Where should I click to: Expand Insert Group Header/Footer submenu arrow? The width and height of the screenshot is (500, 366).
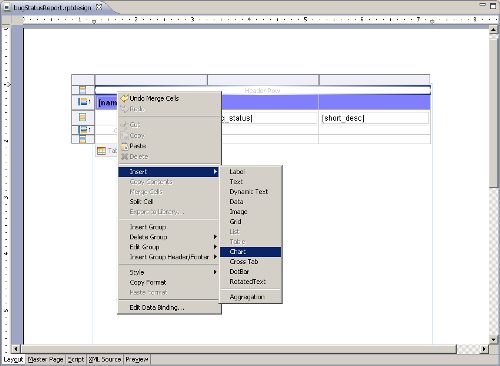[215, 257]
